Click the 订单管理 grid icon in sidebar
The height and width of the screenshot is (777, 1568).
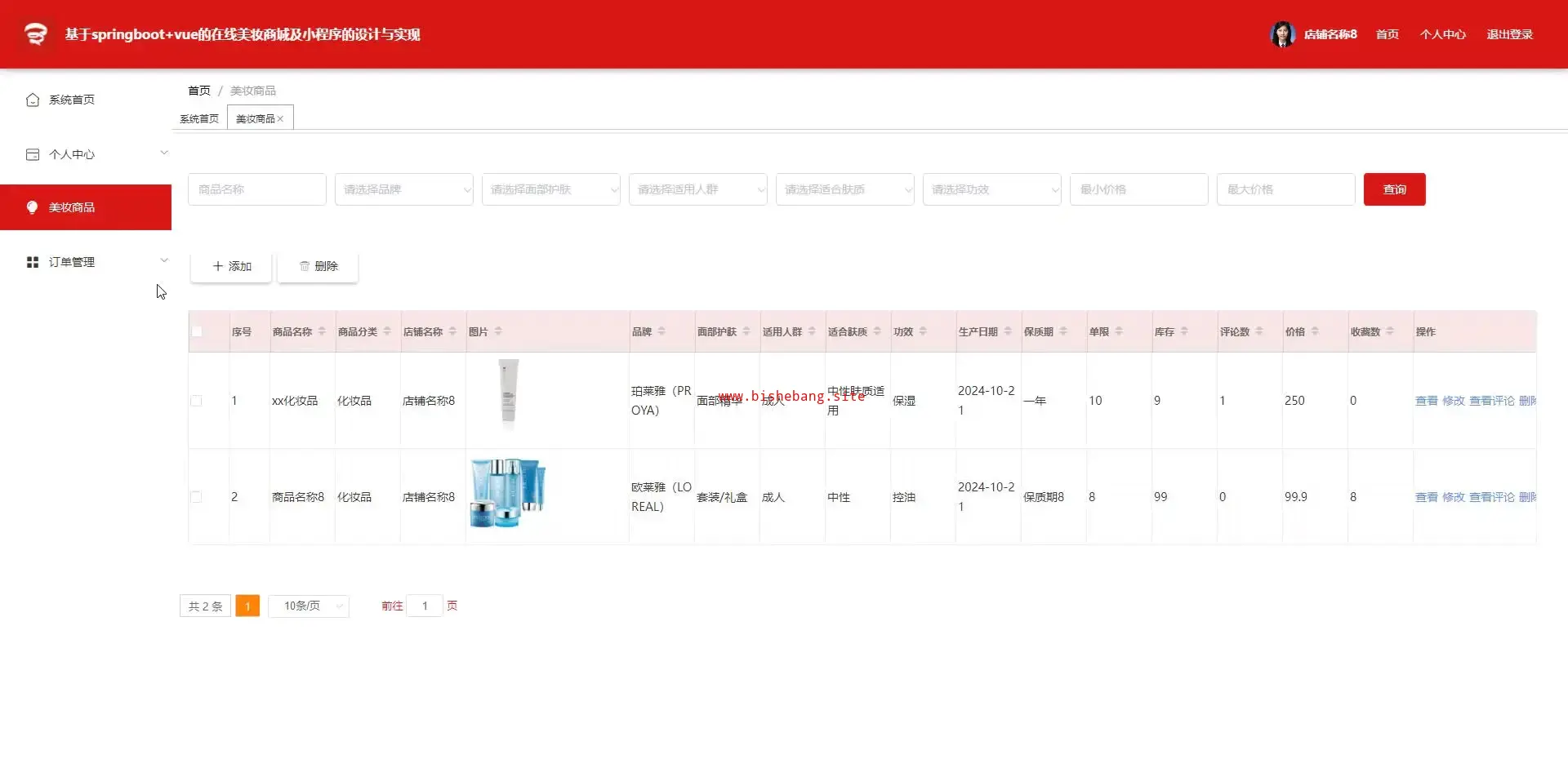(33, 262)
